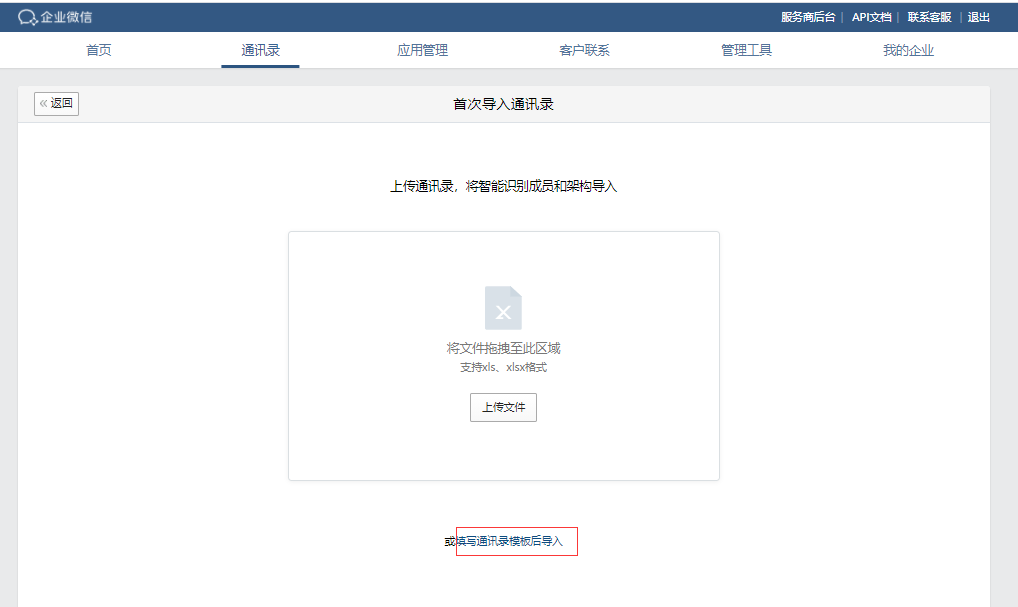
Task: Click the 将文件拖拽至此区域 text
Action: click(x=503, y=348)
